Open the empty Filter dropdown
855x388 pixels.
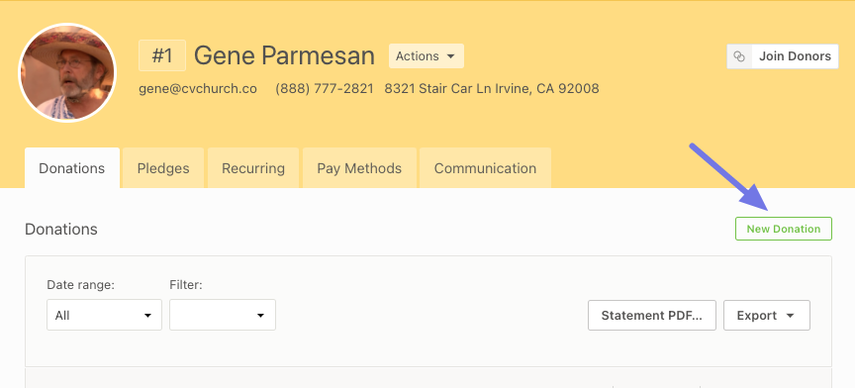point(222,315)
